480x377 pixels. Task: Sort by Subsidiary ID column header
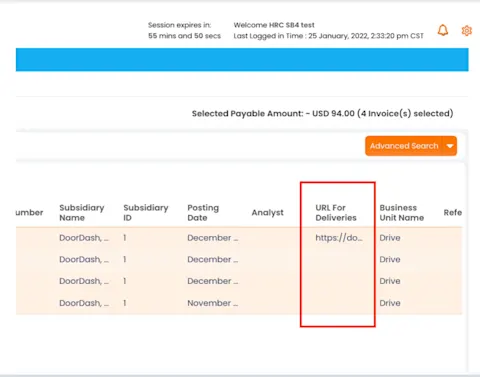pos(146,213)
